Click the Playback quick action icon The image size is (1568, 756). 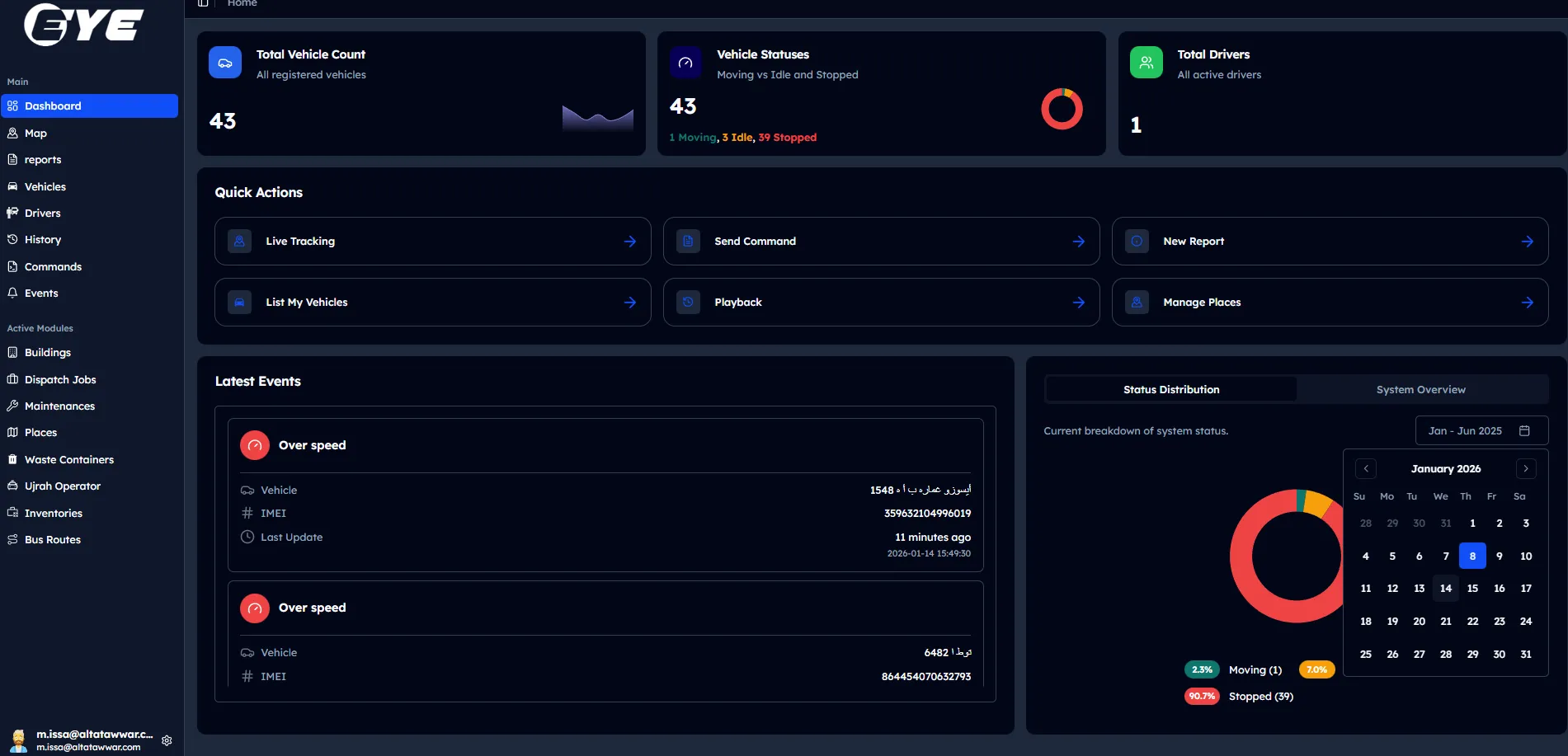pyautogui.click(x=688, y=303)
